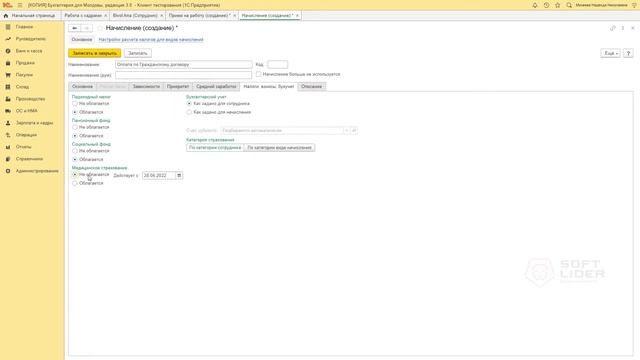Screen dimensions: 640x360
Task: Open the tax calculation settings link for accrual types
Action: pos(151,40)
